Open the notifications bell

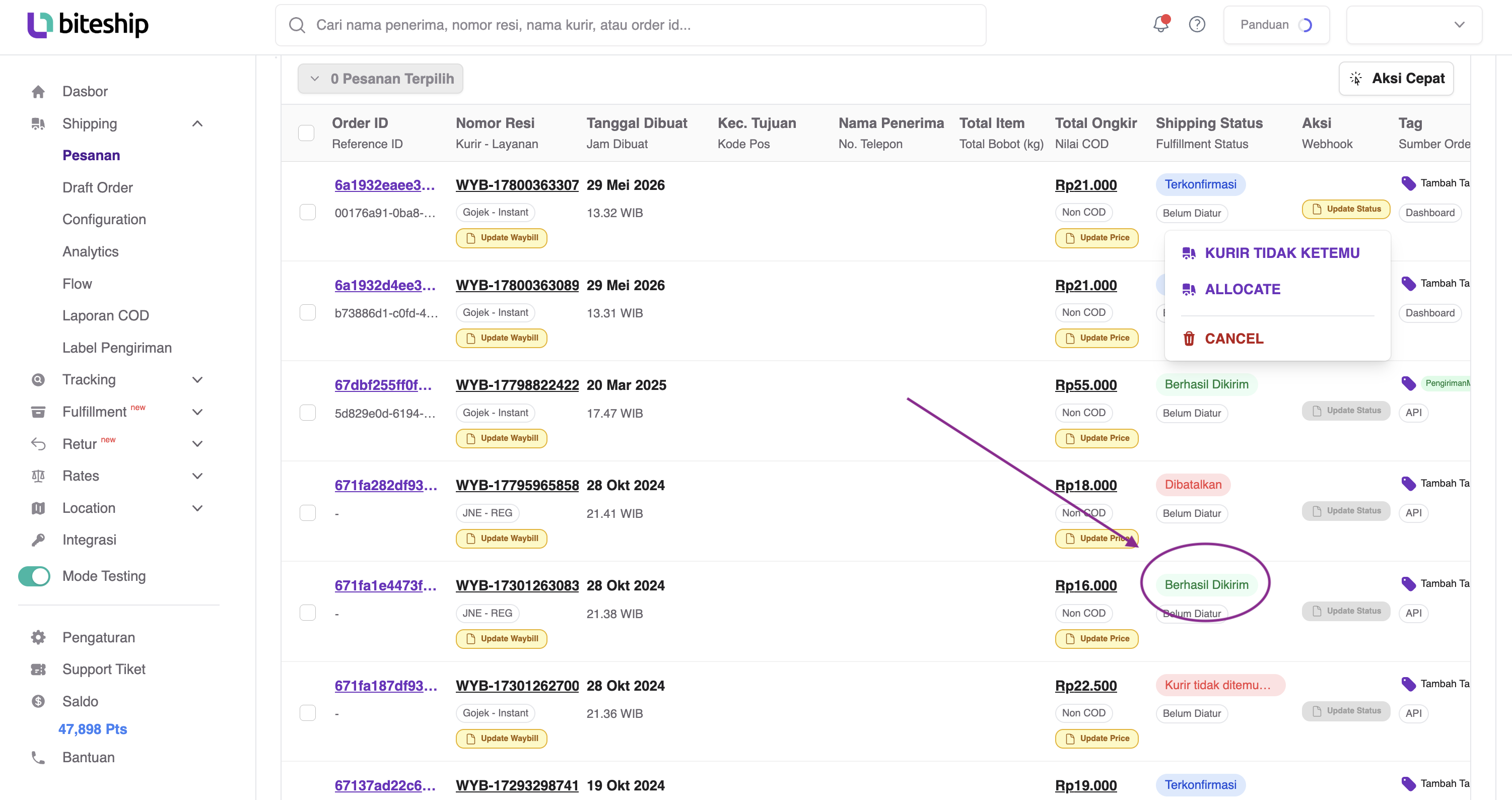tap(1160, 24)
